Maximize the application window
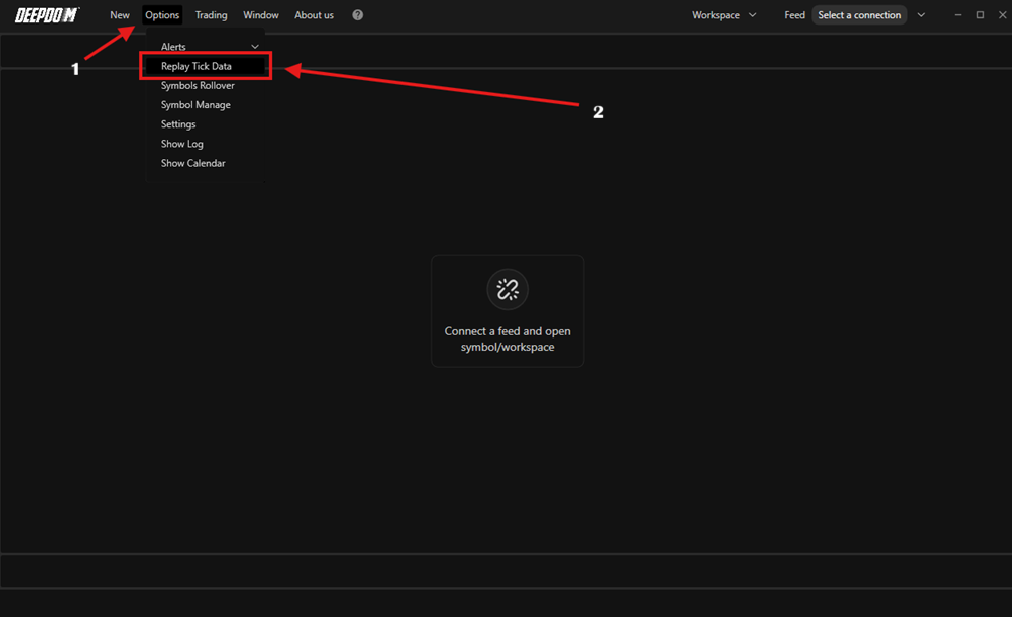Screen dimensions: 1012x617 [980, 15]
